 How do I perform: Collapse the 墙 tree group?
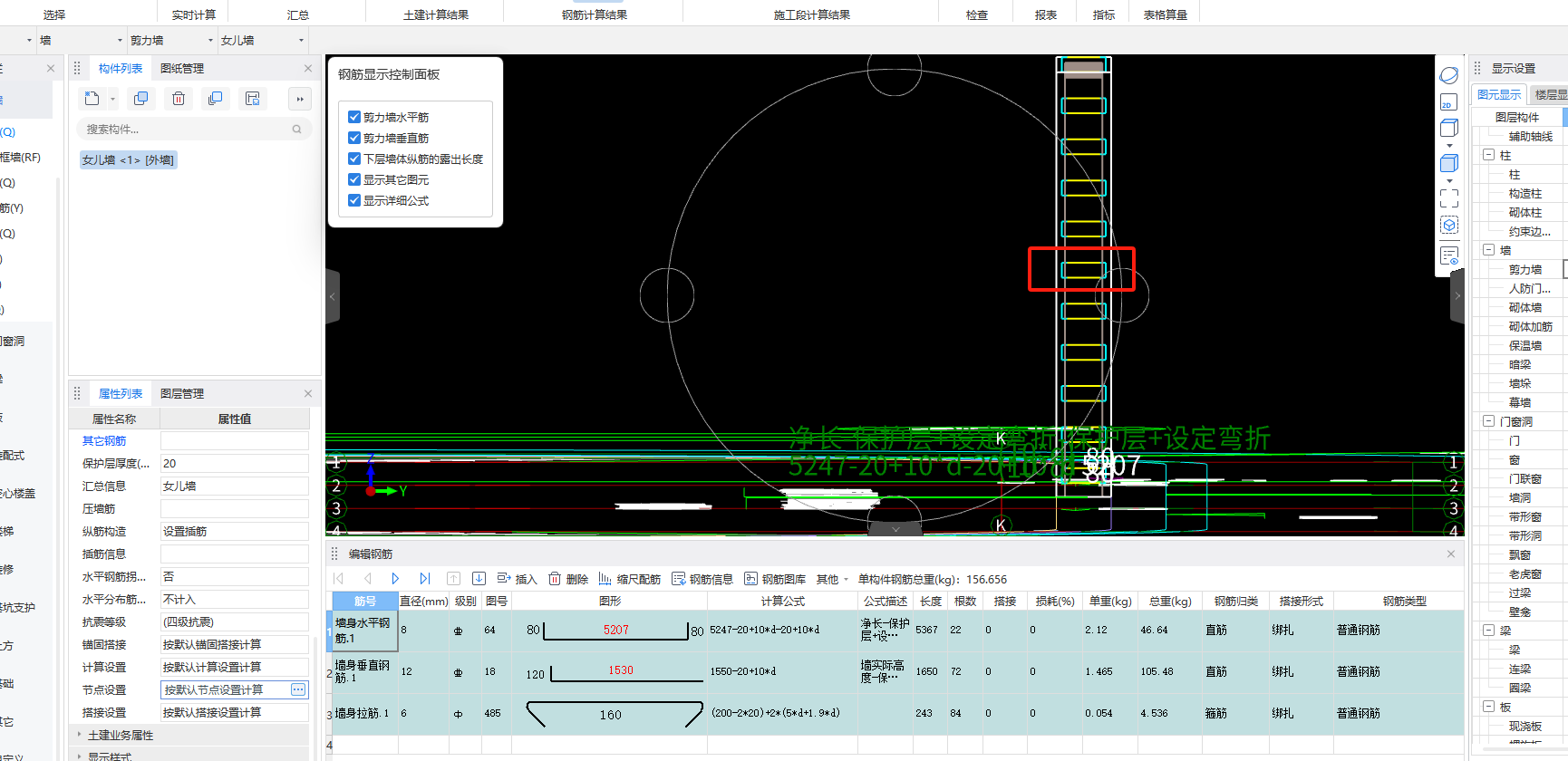pyautogui.click(x=1488, y=250)
